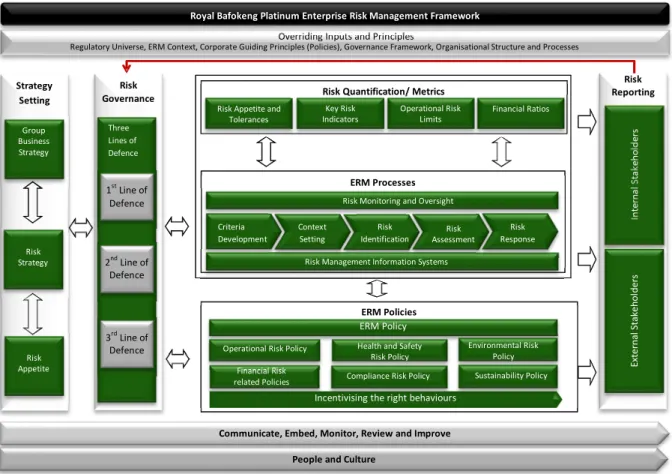This screenshot has width=672, height=474.
Task: Open the Operational Risk Limits box
Action: point(431,114)
